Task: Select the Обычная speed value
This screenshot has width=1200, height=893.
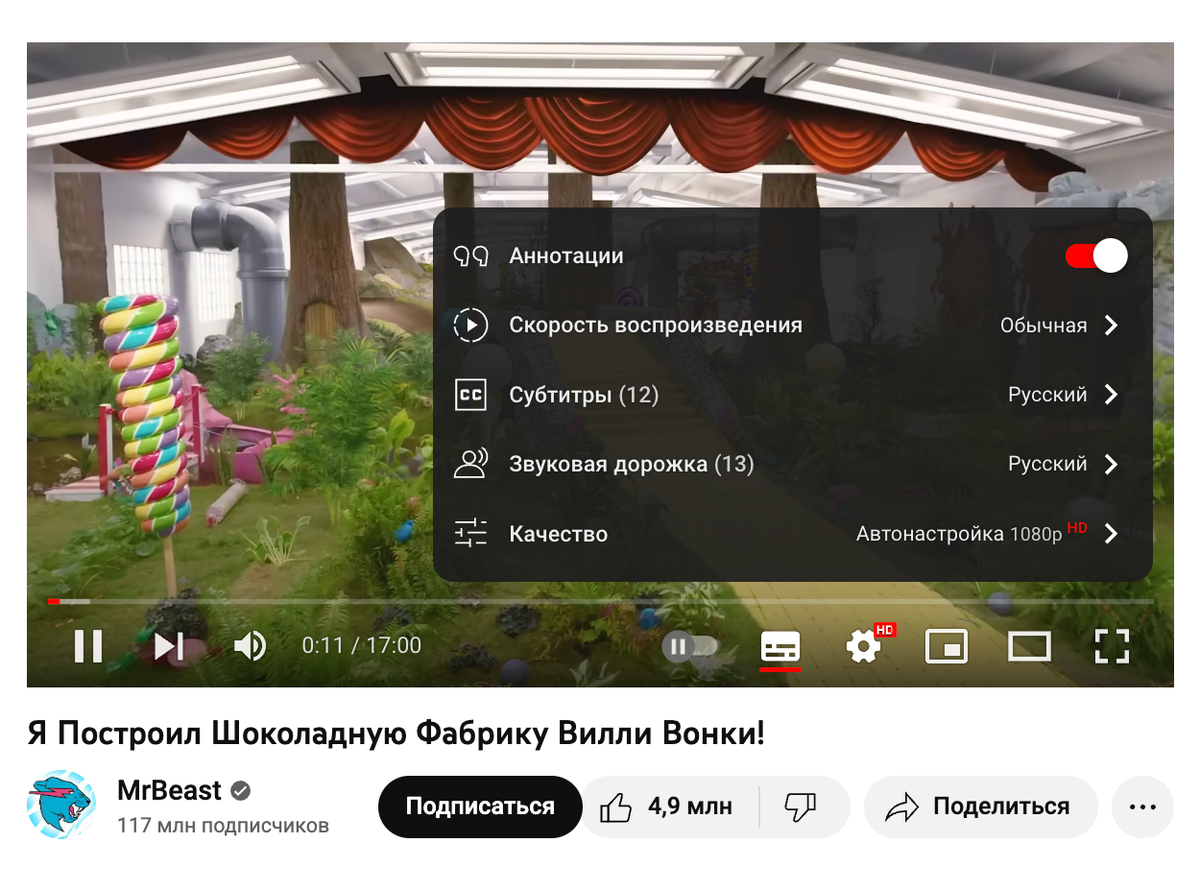Action: 1043,325
